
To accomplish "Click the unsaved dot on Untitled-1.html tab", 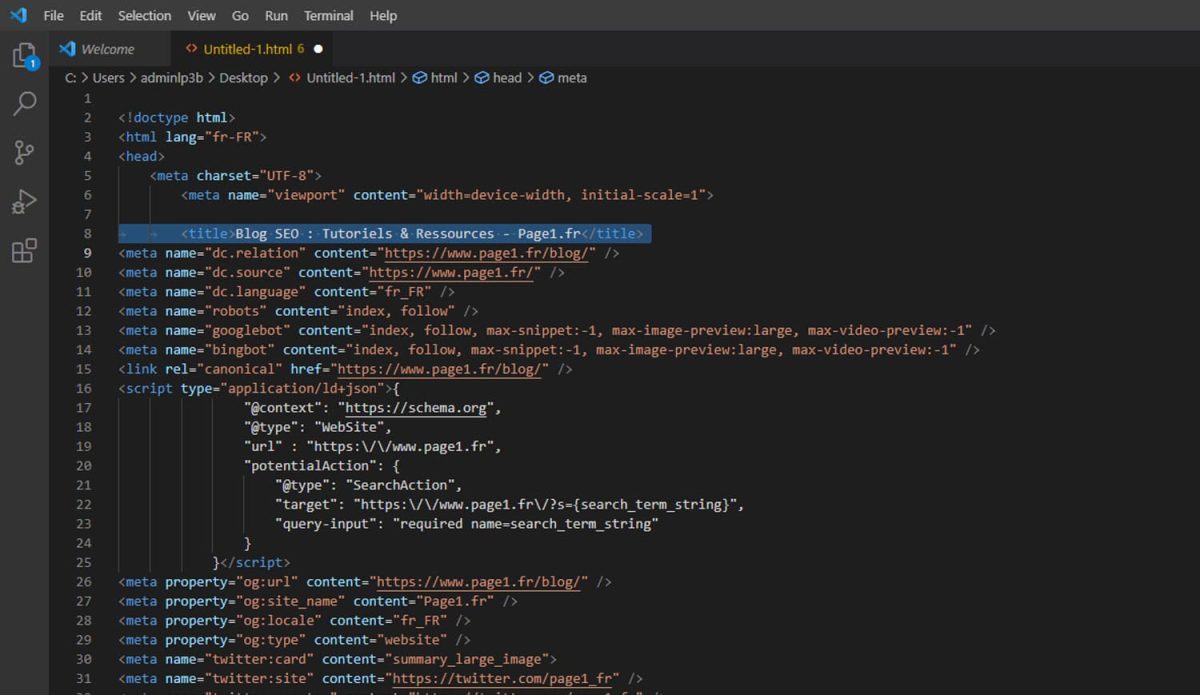I will pyautogui.click(x=318, y=49).
